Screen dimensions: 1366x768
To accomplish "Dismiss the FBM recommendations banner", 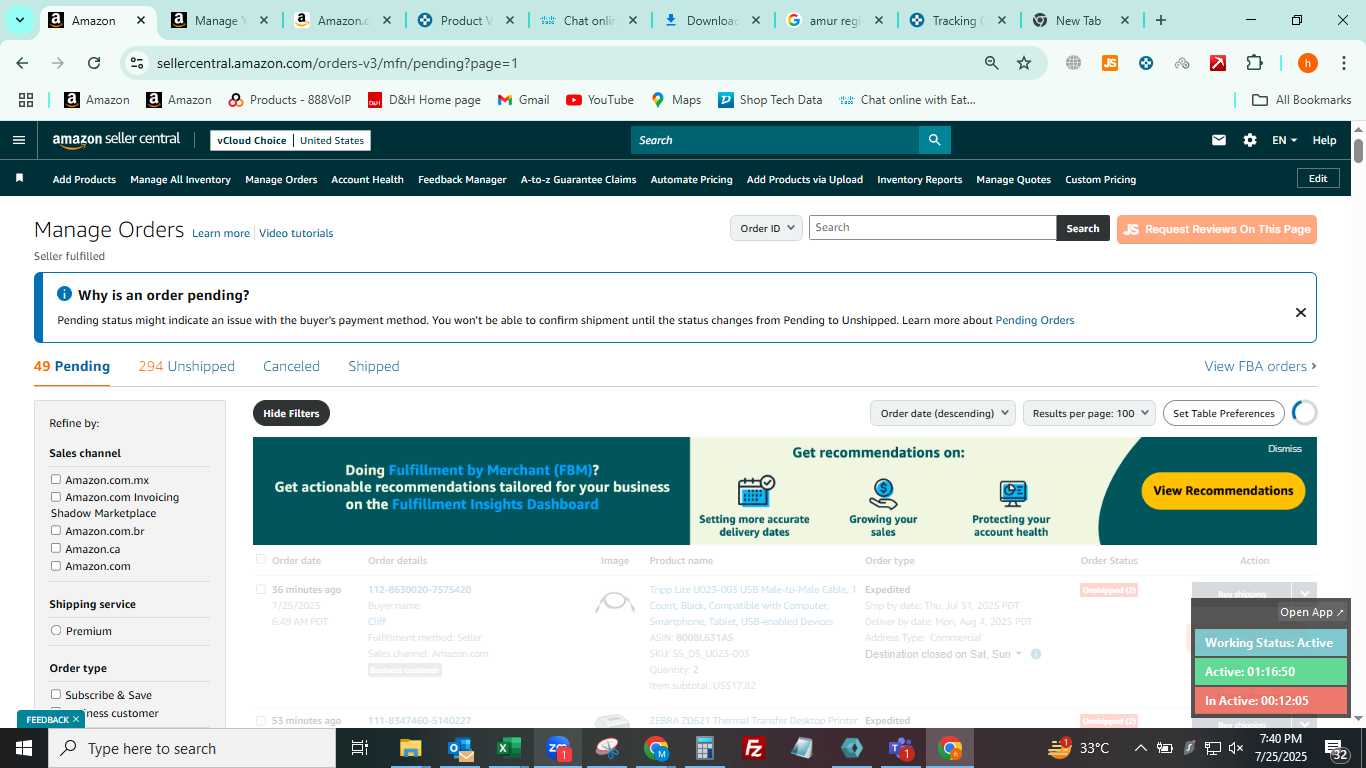I will tap(1285, 448).
